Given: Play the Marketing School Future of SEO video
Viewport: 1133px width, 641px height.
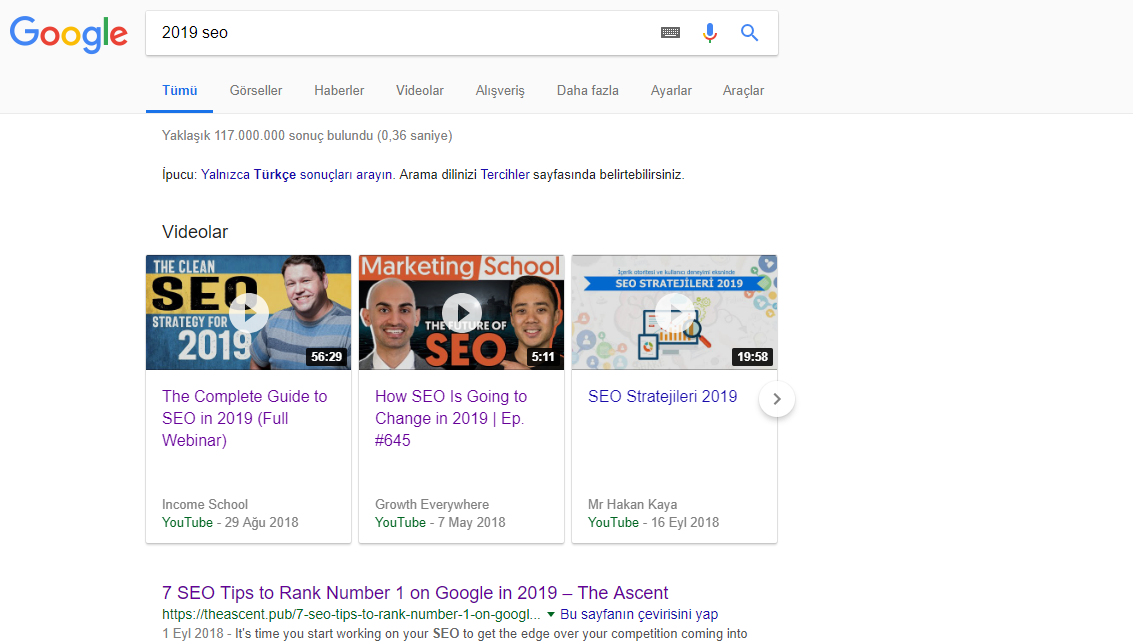Looking at the screenshot, I should [462, 312].
